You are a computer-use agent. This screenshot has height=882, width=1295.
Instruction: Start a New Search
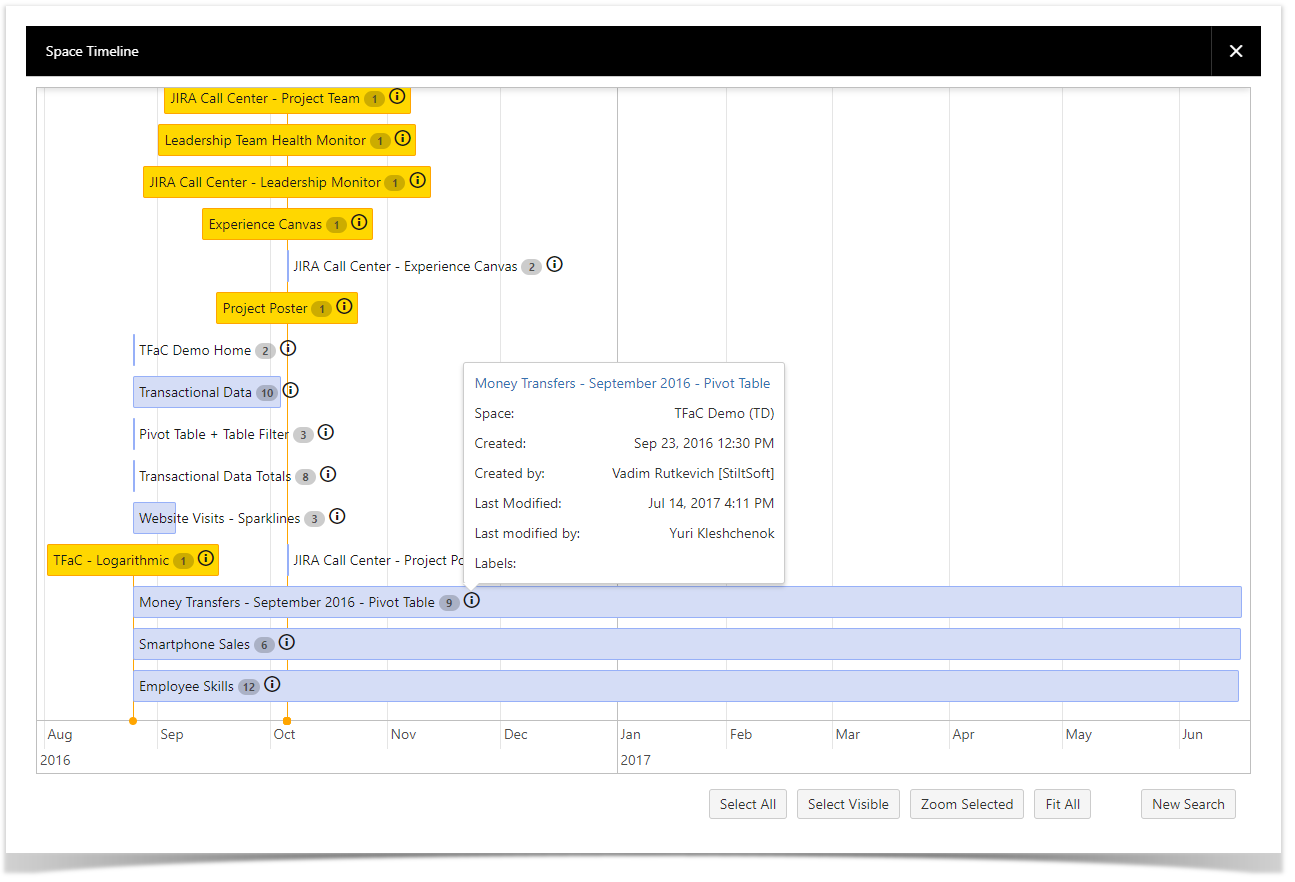click(1188, 804)
